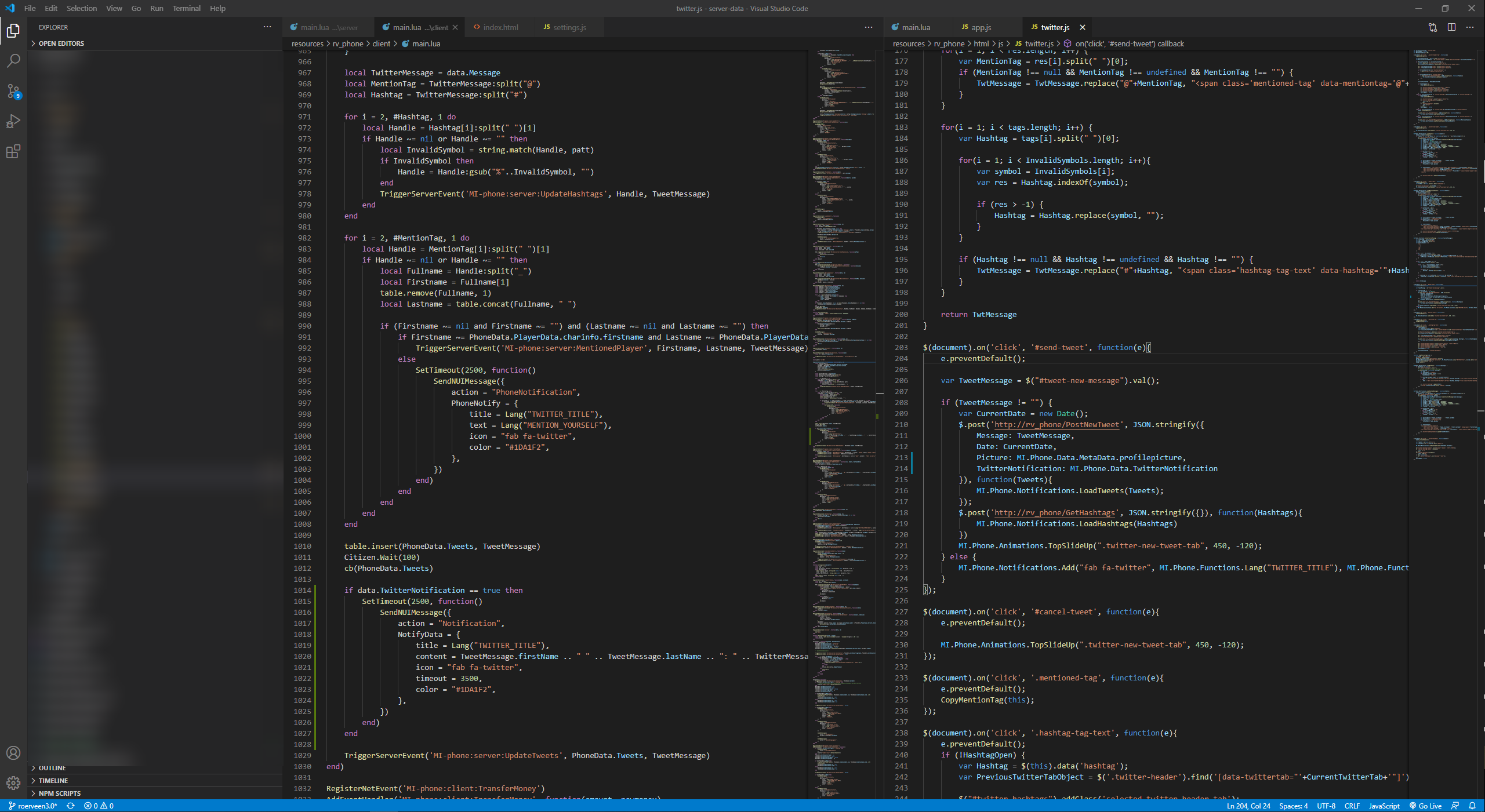This screenshot has width=1485, height=812.
Task: Open notifications bell in status bar
Action: [x=1472, y=806]
